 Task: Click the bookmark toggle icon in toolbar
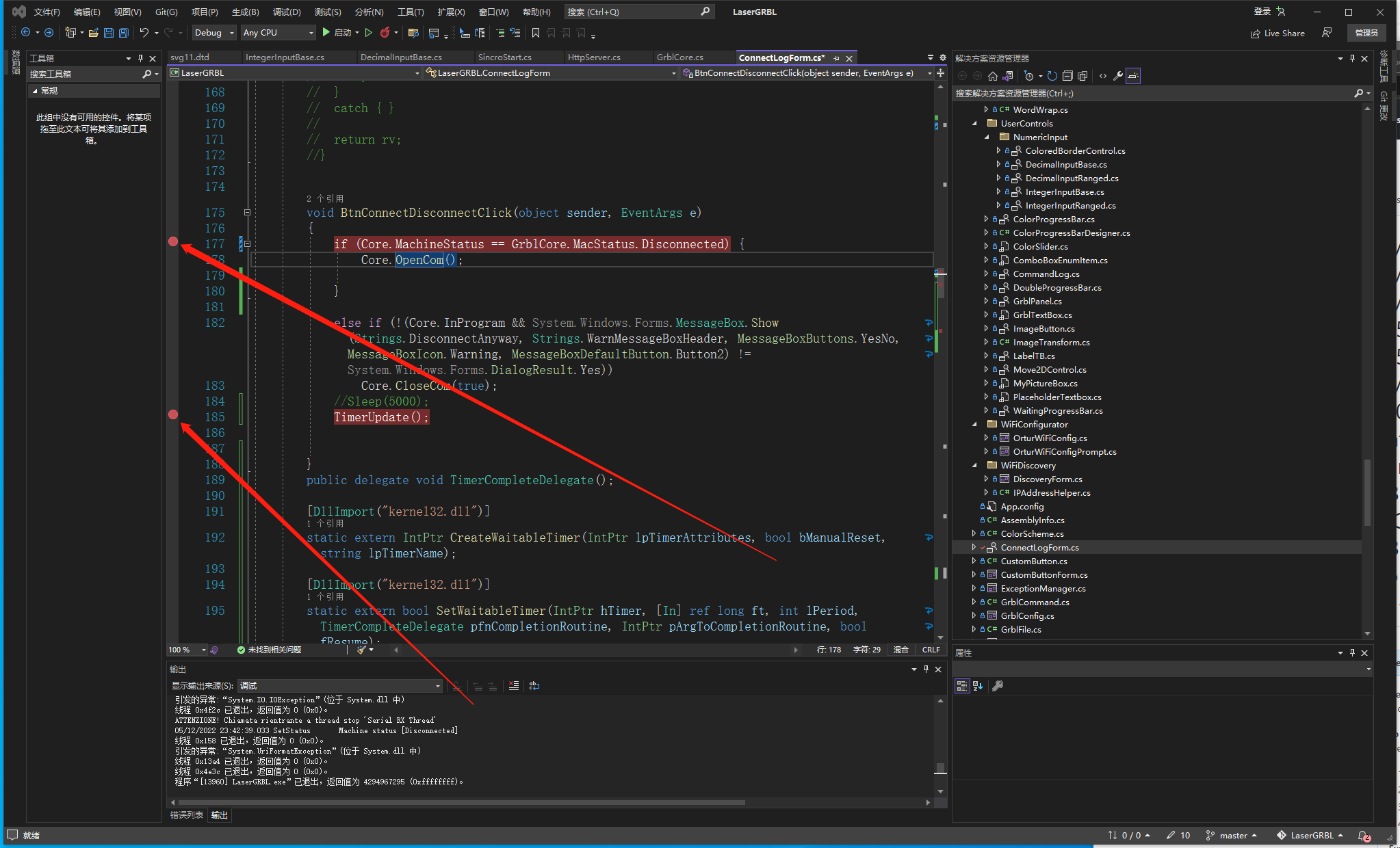[x=536, y=33]
